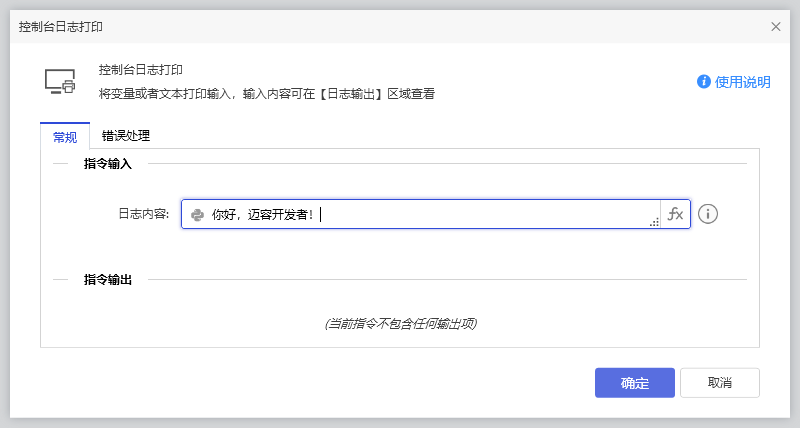This screenshot has width=800, height=428.
Task: Click the blue info icon next to 使用说明
Action: (704, 82)
